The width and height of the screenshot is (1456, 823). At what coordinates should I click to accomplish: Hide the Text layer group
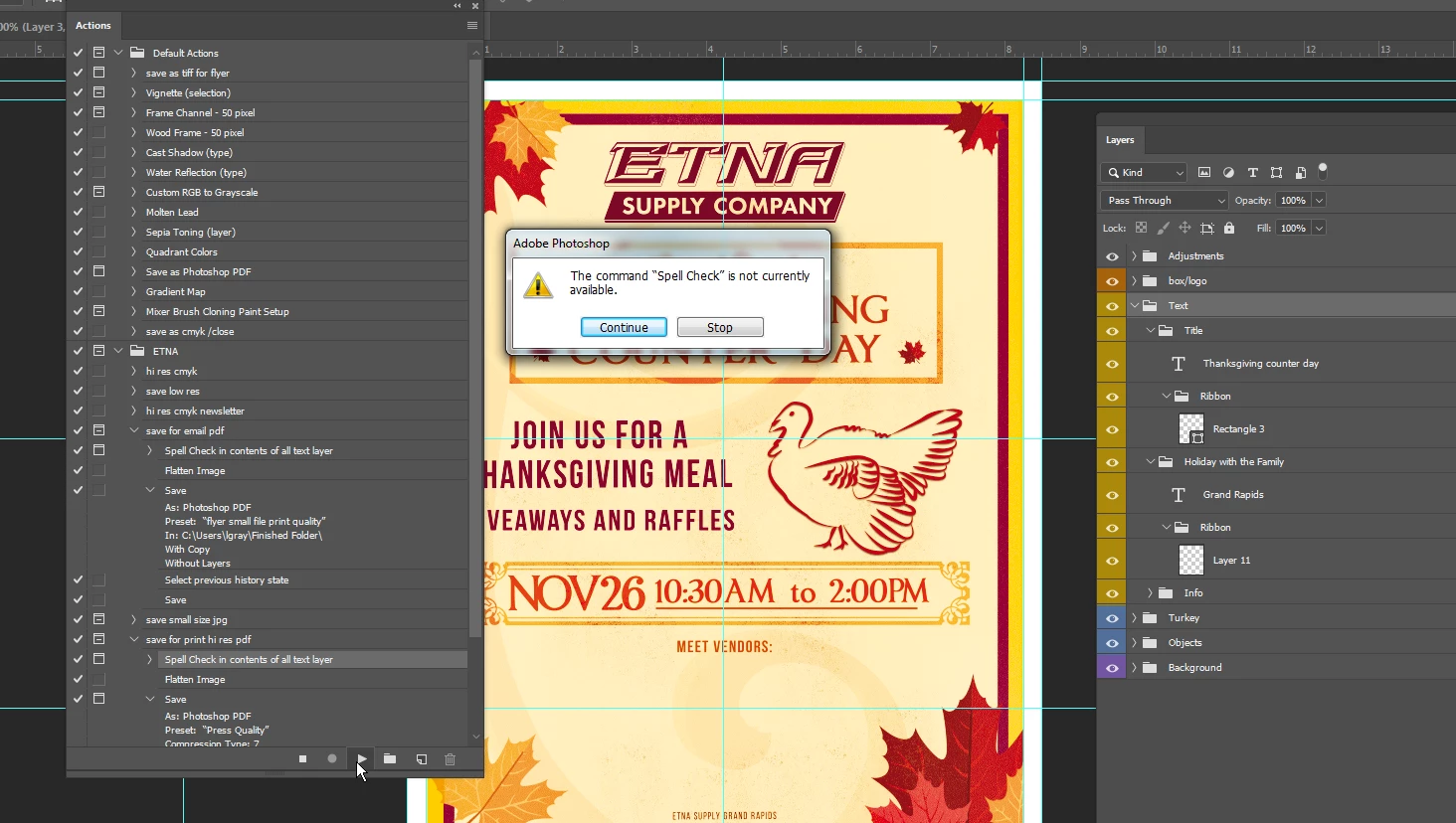click(1112, 306)
